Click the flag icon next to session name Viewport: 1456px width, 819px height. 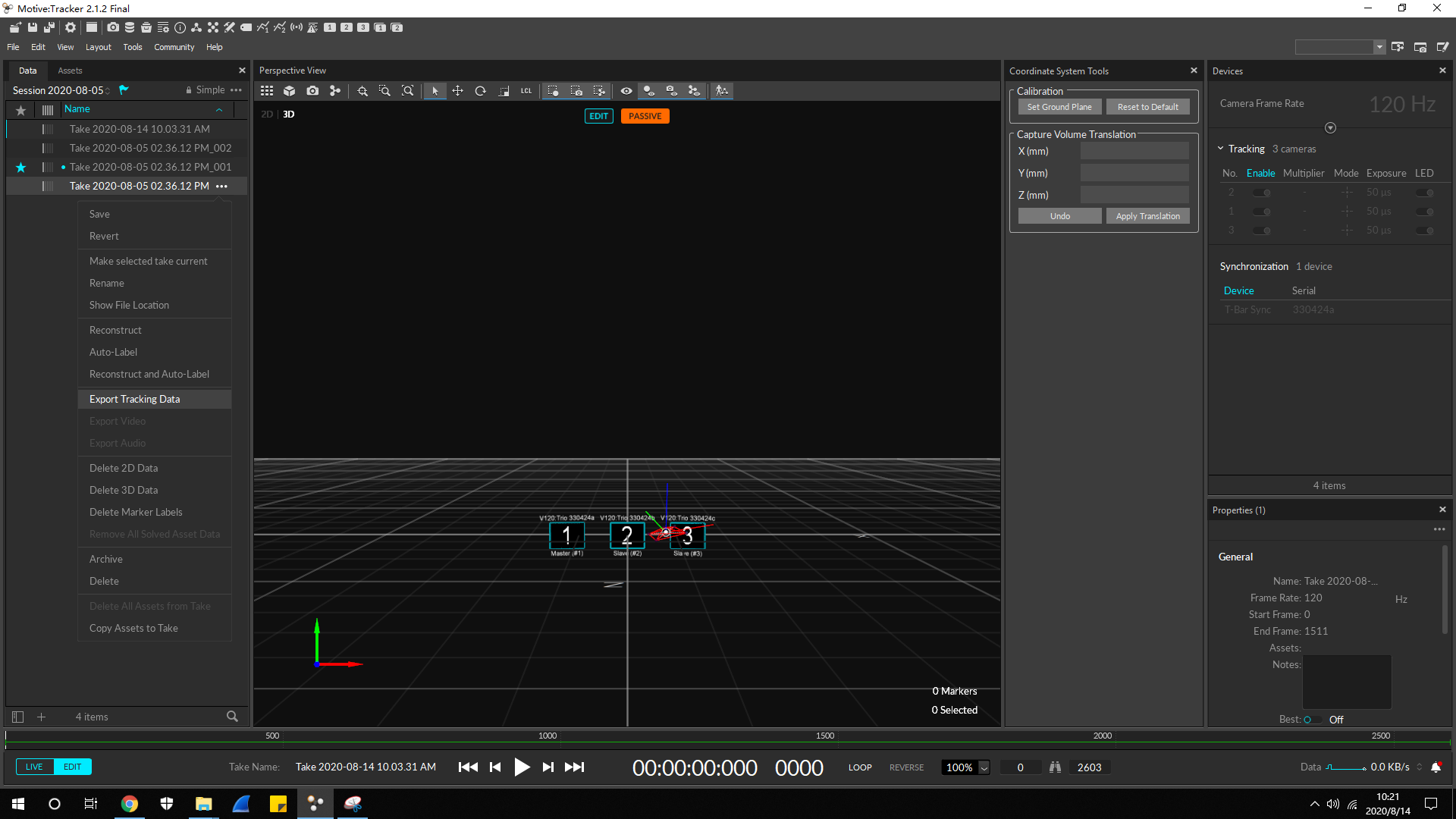point(124,89)
